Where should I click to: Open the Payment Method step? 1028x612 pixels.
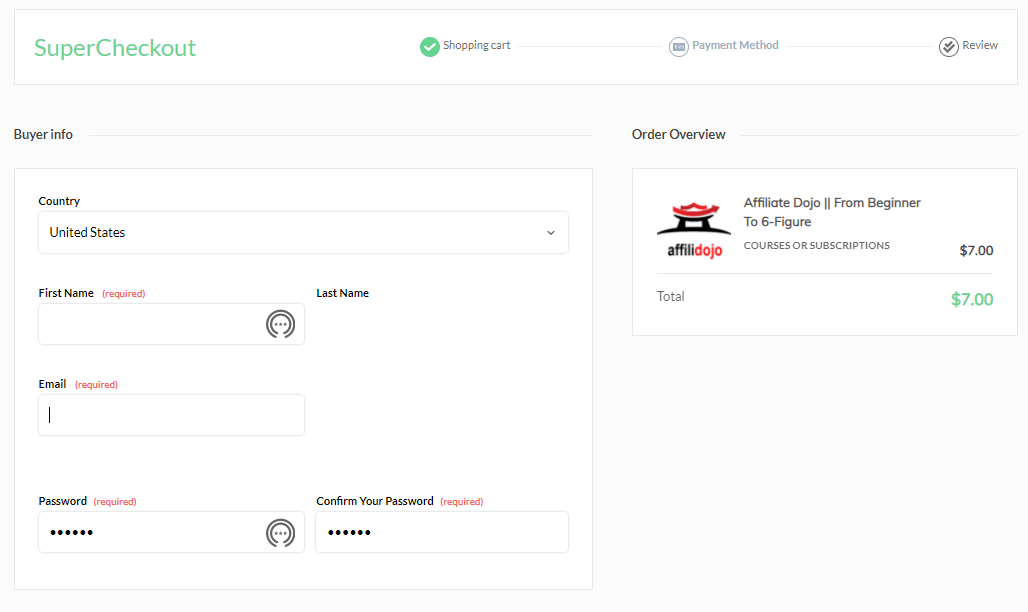735,45
